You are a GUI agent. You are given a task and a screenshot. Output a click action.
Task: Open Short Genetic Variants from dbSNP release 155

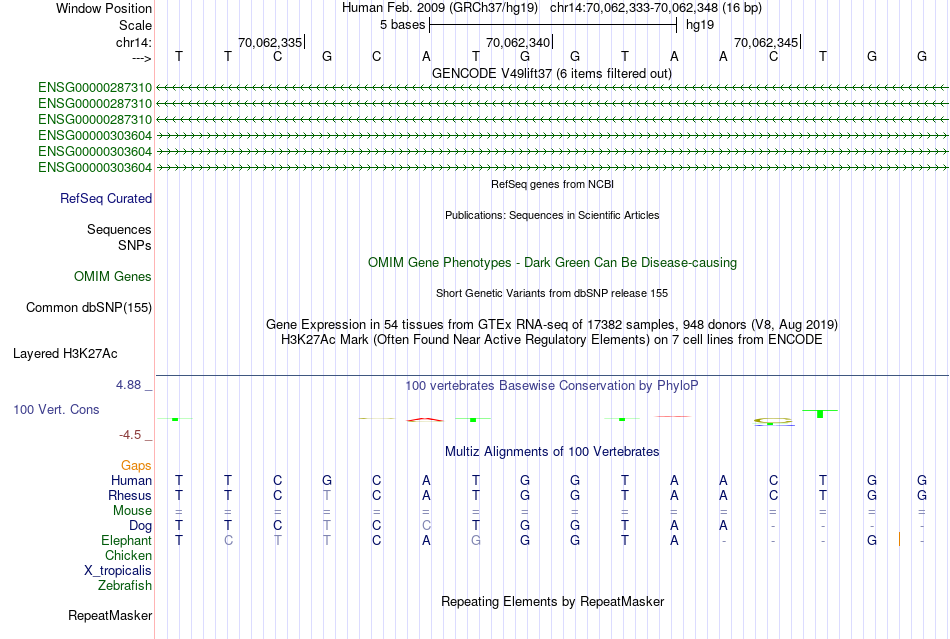(552, 293)
